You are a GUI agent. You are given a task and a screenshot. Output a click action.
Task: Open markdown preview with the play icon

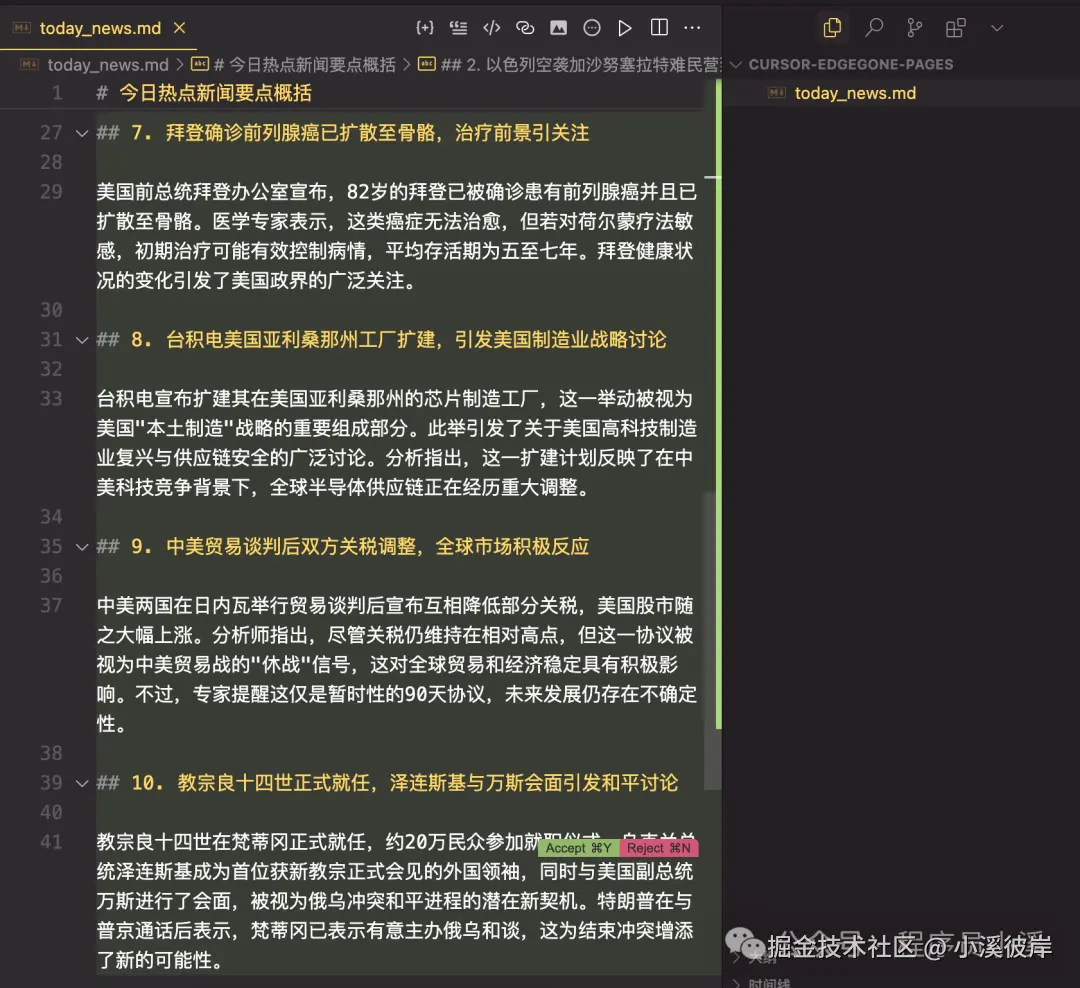(625, 27)
